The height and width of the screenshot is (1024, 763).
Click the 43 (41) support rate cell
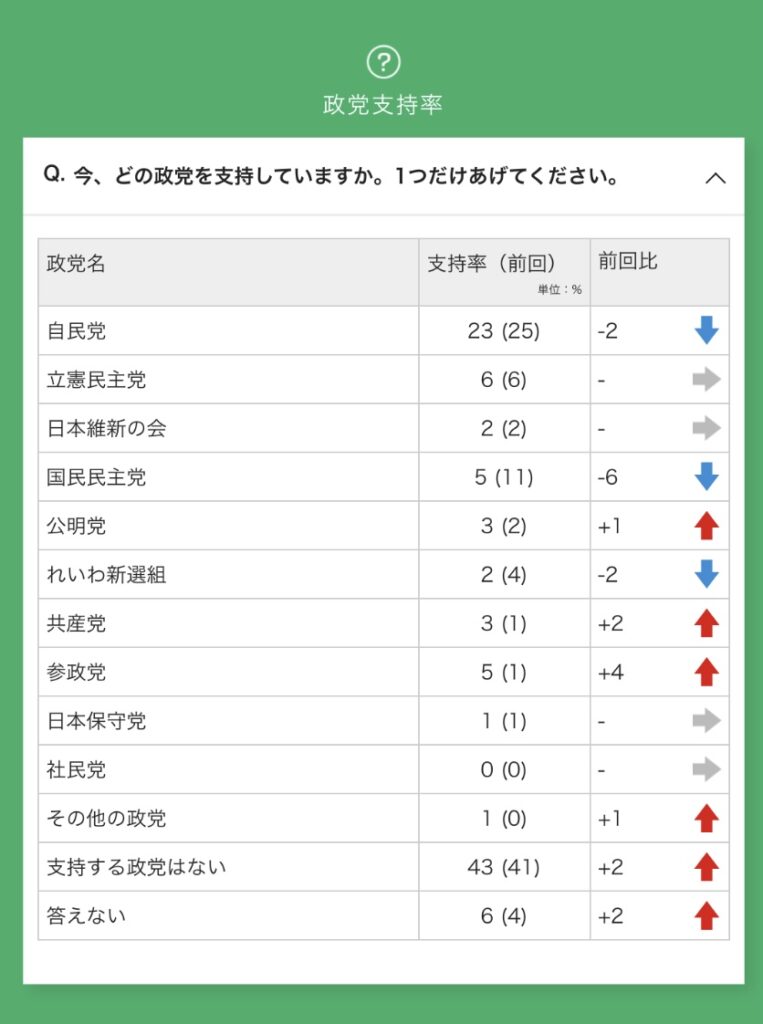[503, 867]
